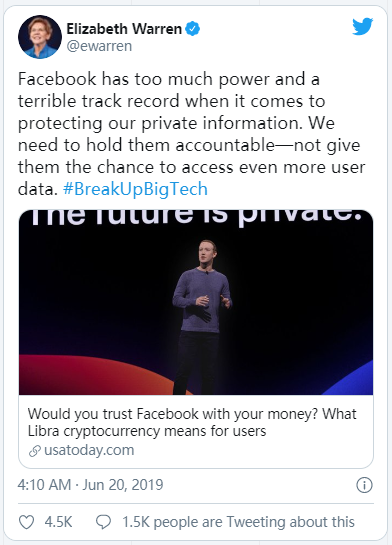Open the usatoday.com link

89,450
